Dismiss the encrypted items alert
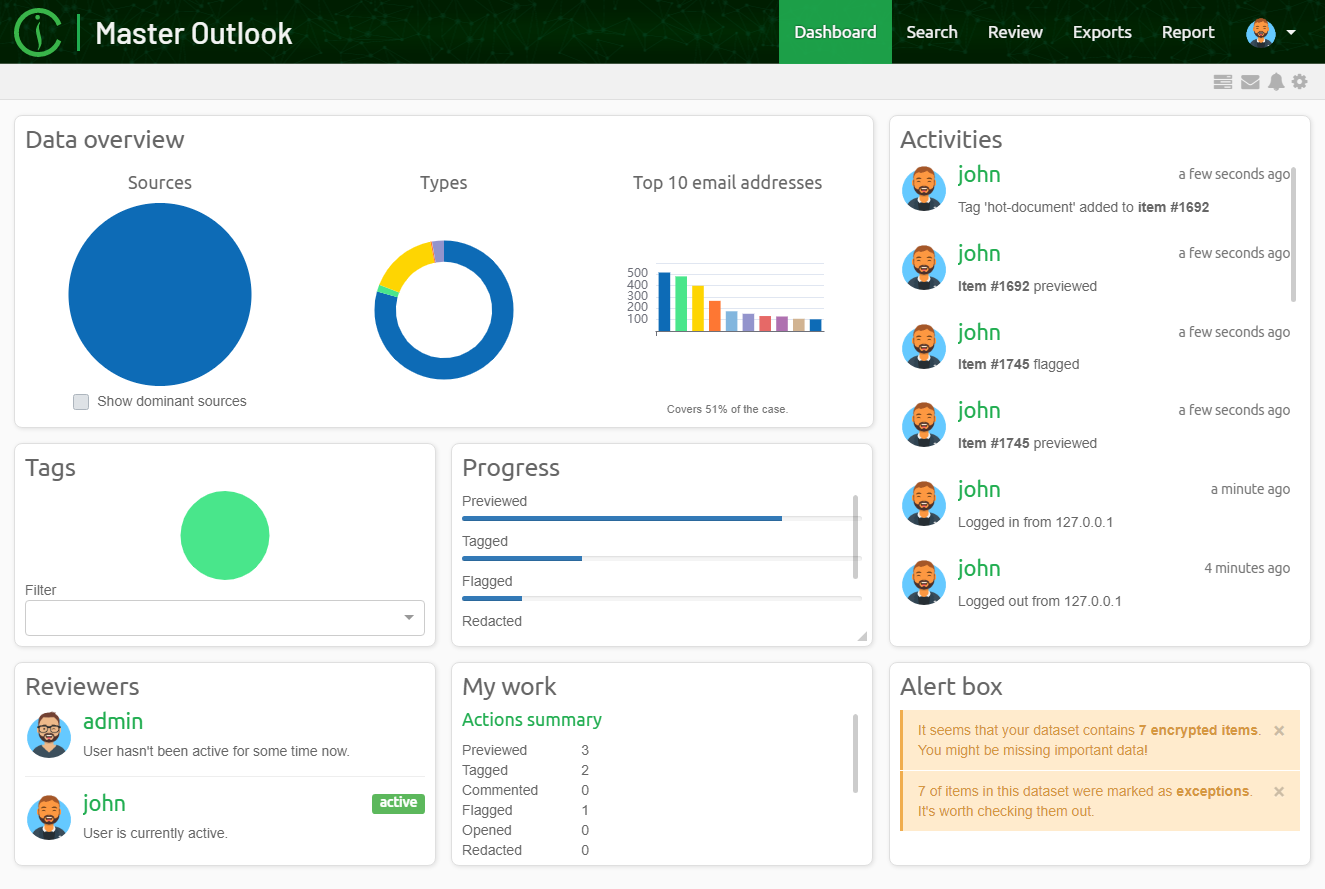Image resolution: width=1325 pixels, height=889 pixels. pos(1279,731)
